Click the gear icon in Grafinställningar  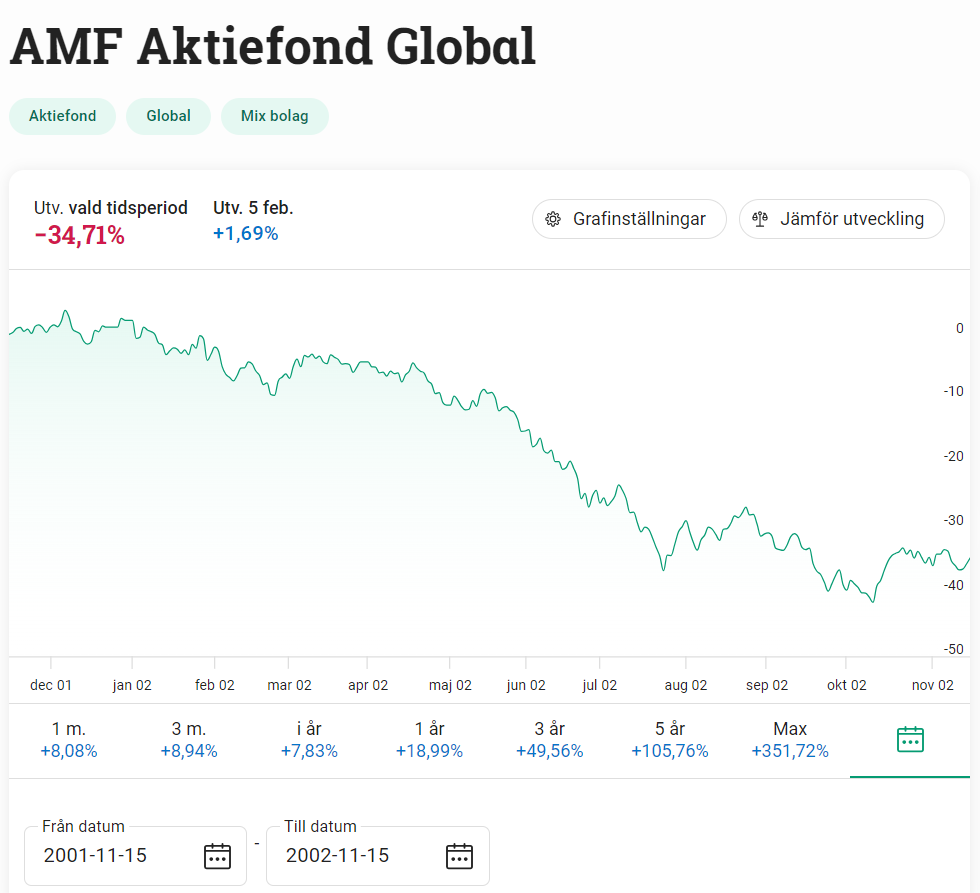pyautogui.click(x=553, y=219)
